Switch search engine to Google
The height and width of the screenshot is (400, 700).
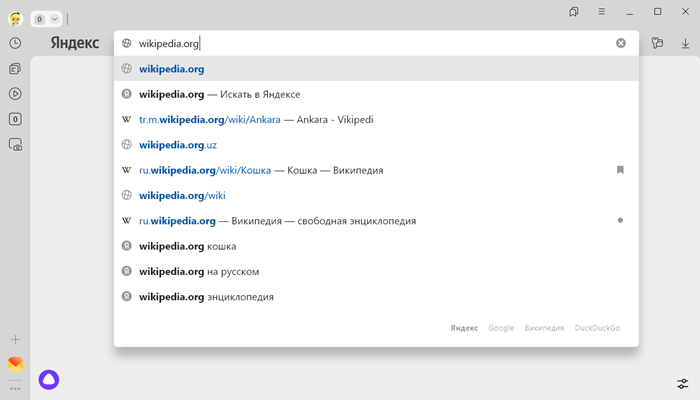tap(501, 328)
